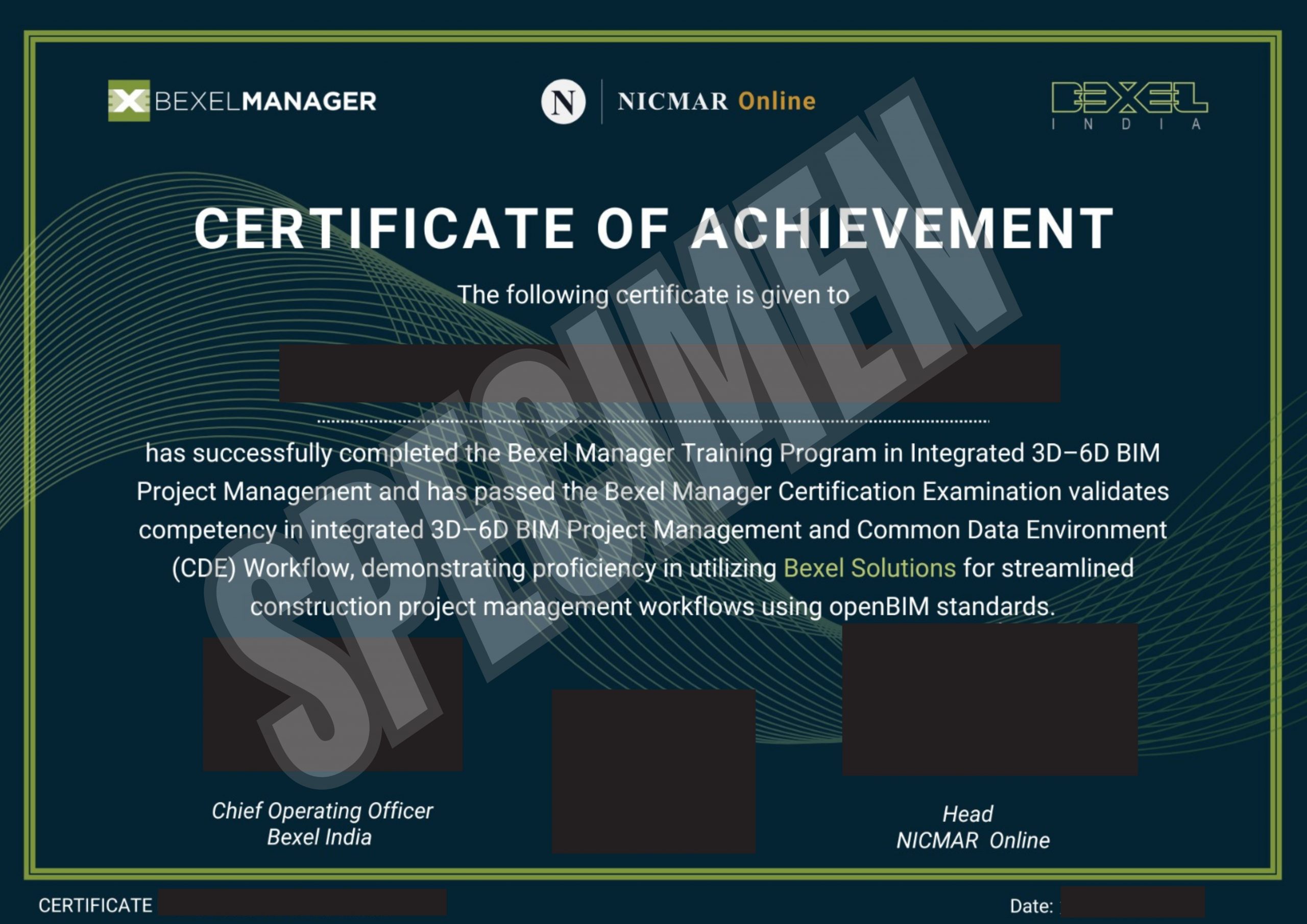Click the "NICMAR Online" signatory label at bottom
Screen dimensions: 1307x924
pyautogui.click(x=973, y=841)
